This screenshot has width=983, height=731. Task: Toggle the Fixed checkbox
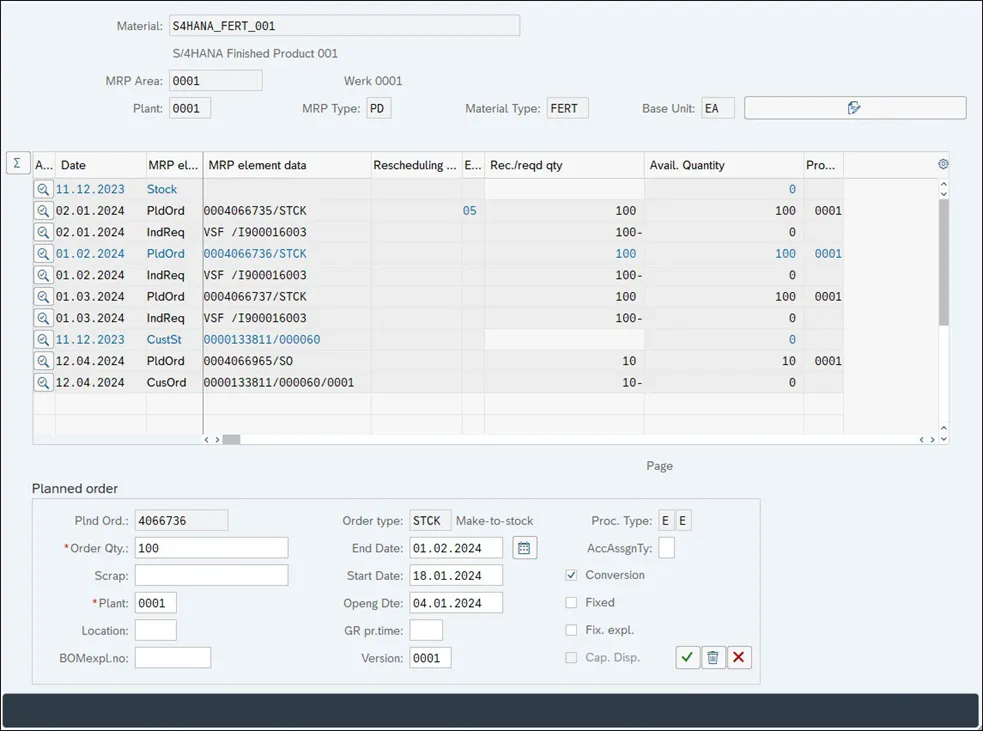[x=571, y=602]
